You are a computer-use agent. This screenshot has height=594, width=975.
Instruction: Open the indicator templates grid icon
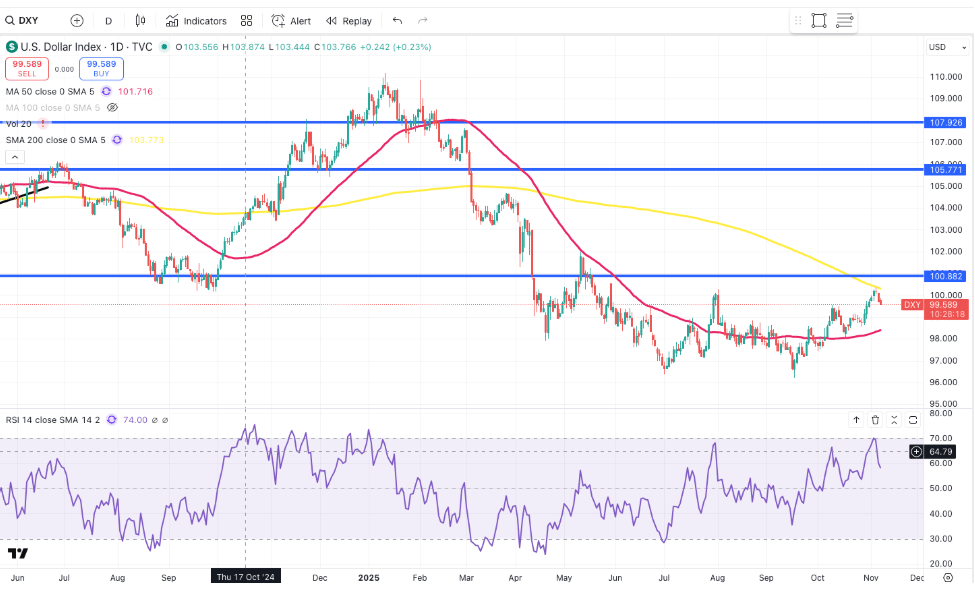coord(246,20)
